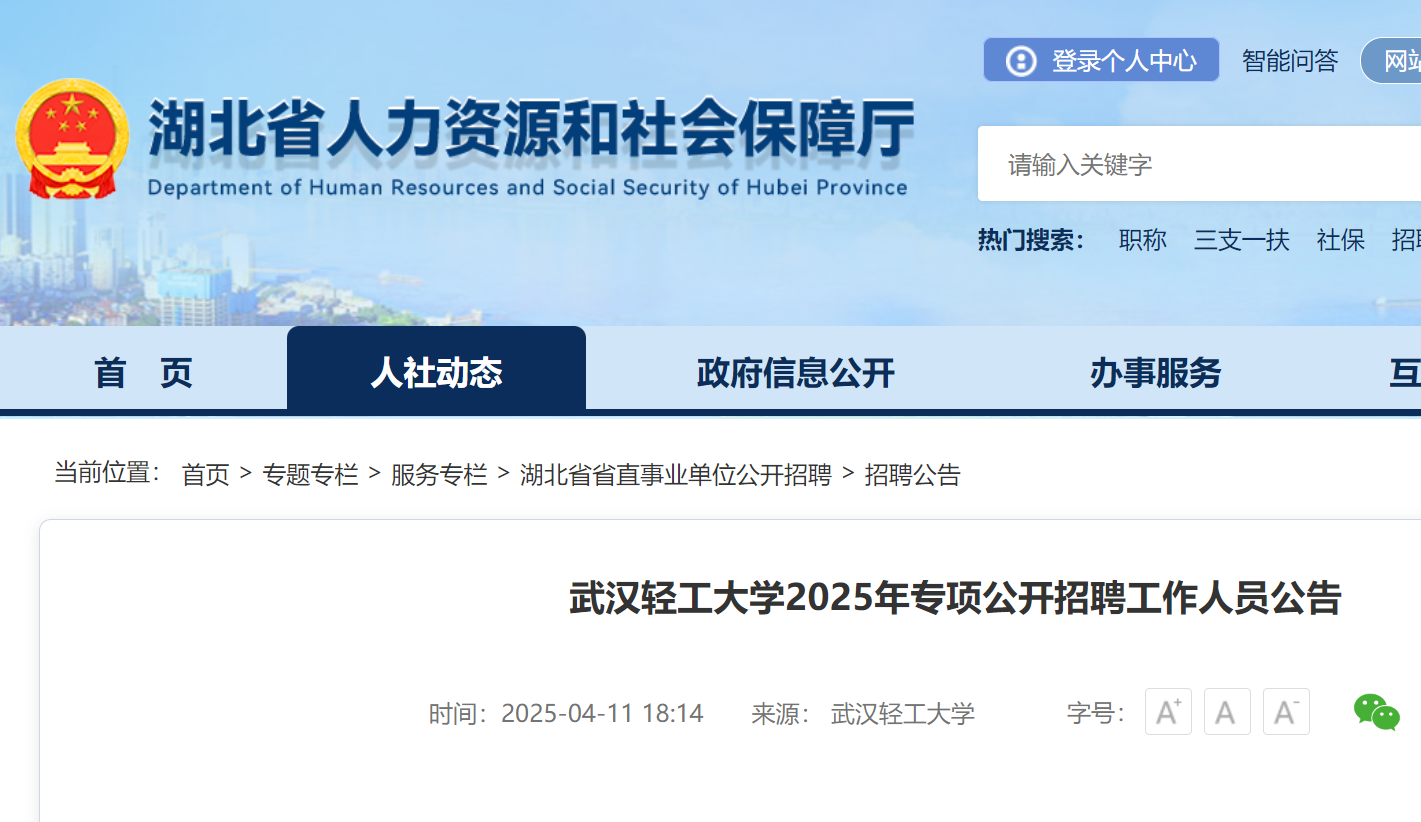The width and height of the screenshot is (1421, 822).
Task: Click 湖北省省直事业单位公开招聘 breadcrumb
Action: (676, 474)
